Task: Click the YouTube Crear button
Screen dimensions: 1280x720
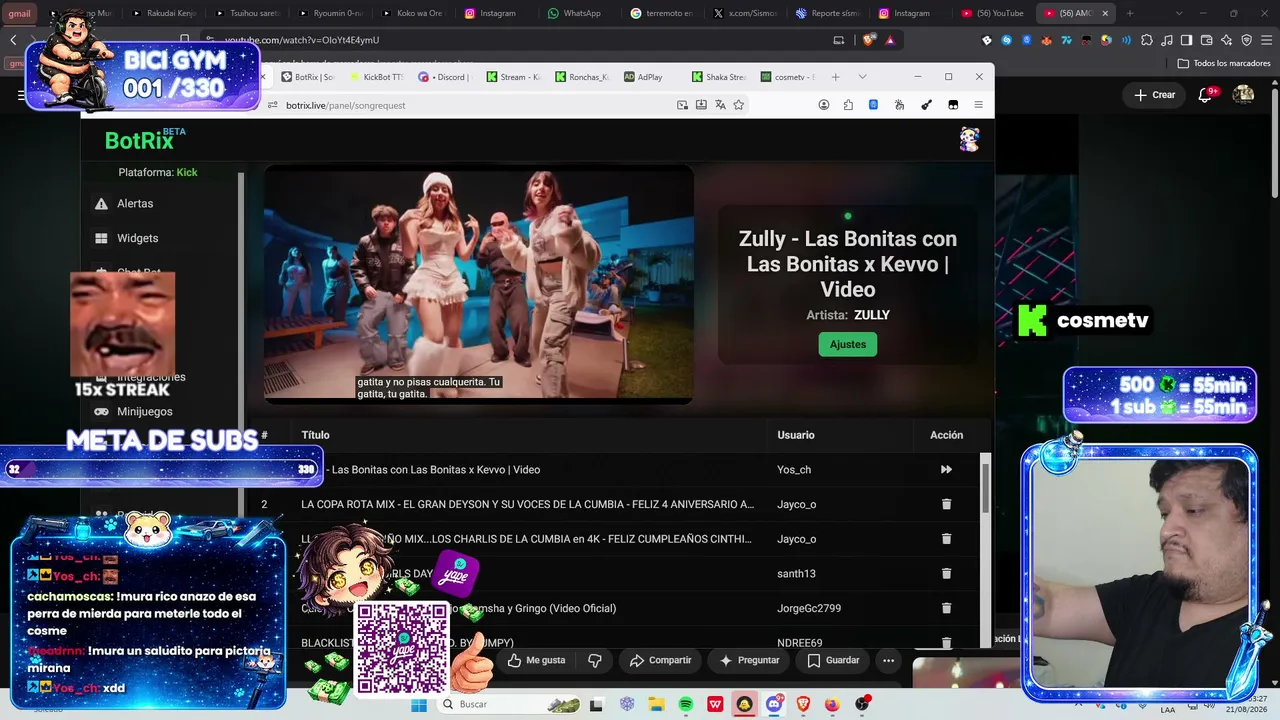Action: 1154,95
